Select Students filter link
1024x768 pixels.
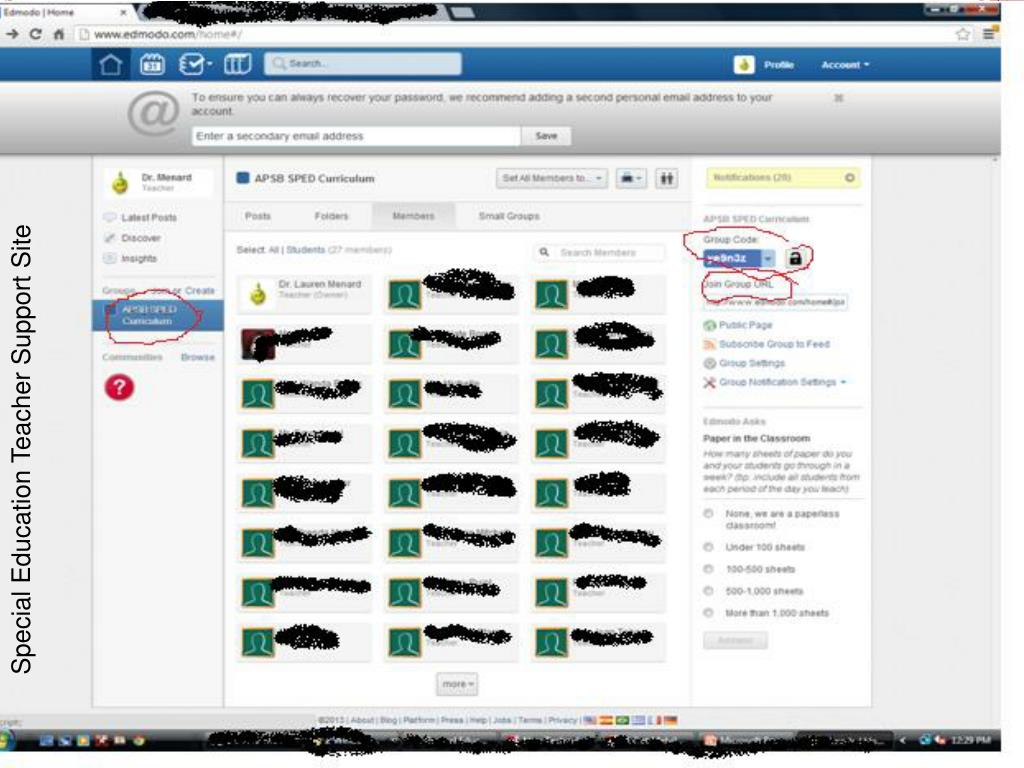305,250
